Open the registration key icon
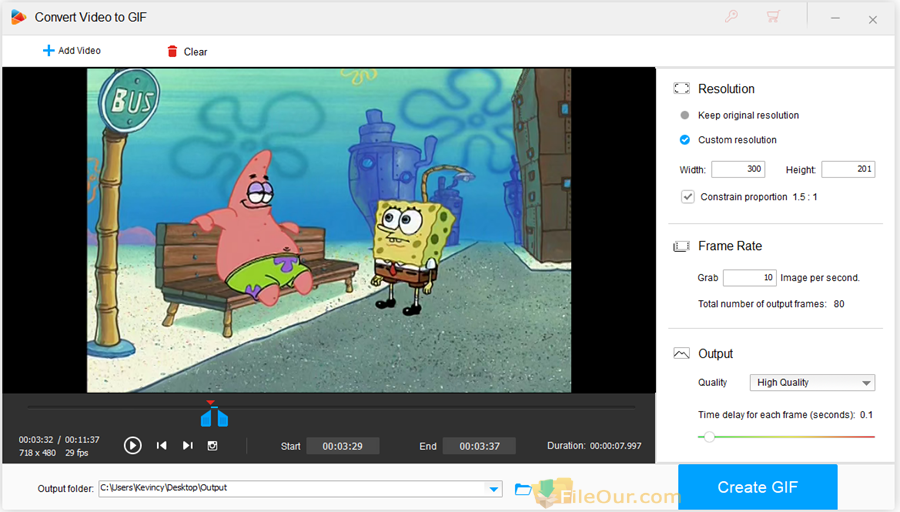 pyautogui.click(x=731, y=16)
